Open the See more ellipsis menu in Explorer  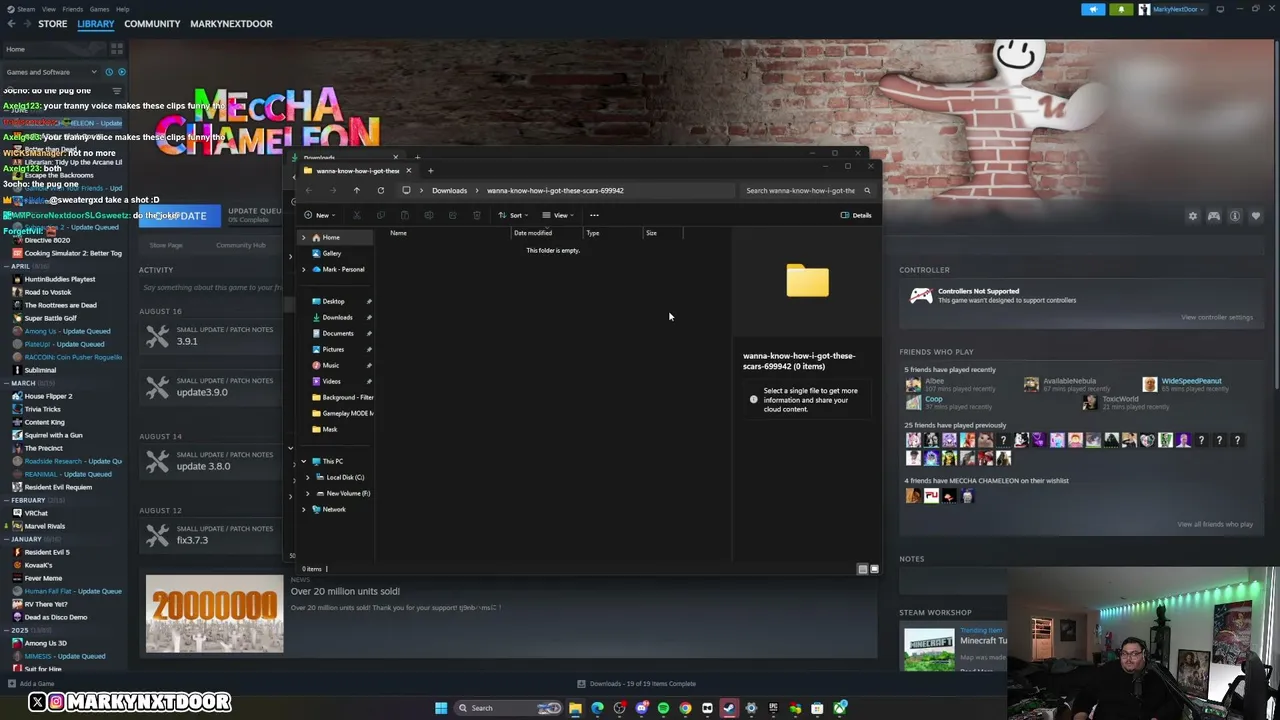click(x=594, y=215)
